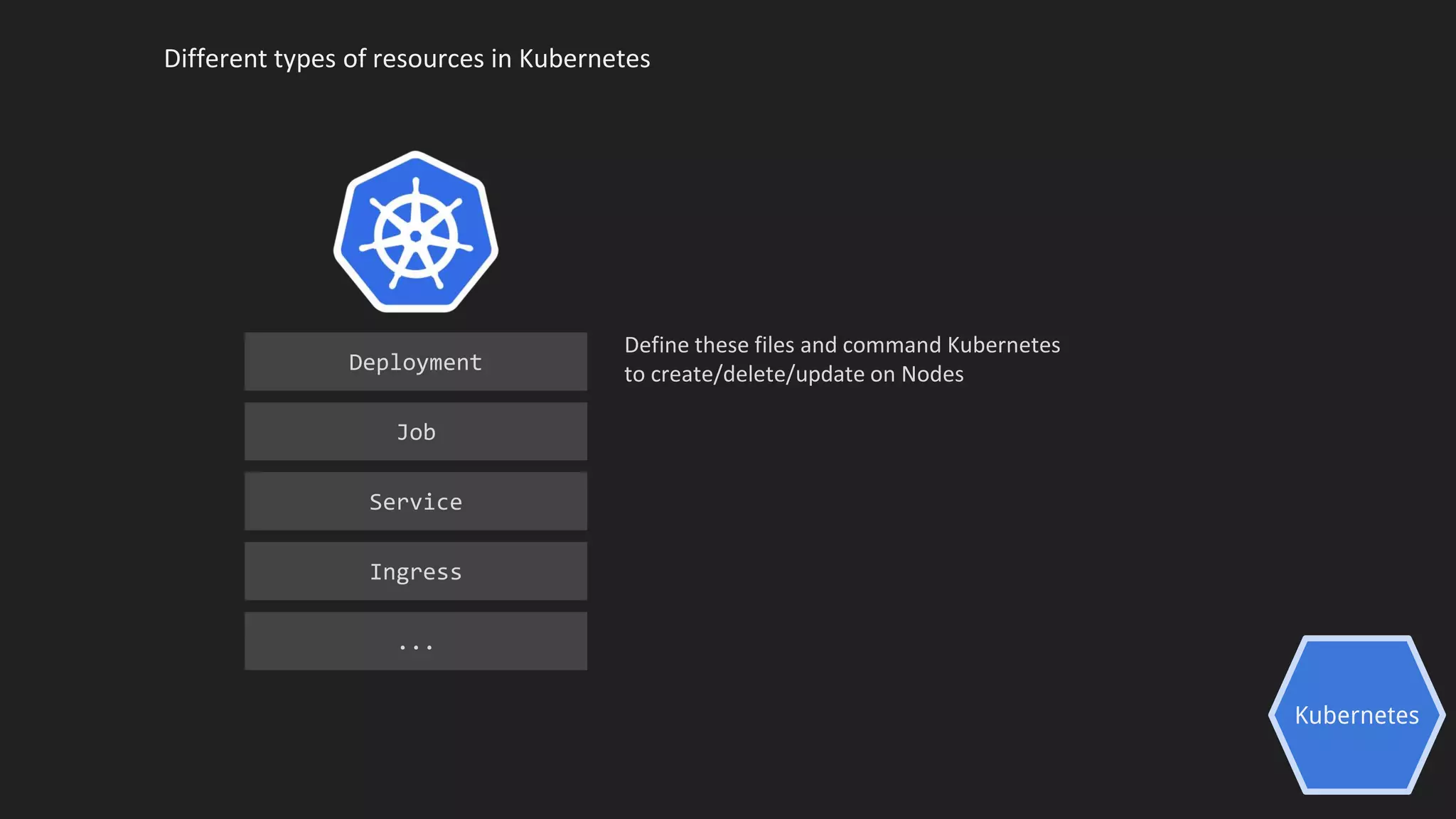Screen dimensions: 1456x819
Task: Select the Ingress resource box
Action: tap(416, 571)
